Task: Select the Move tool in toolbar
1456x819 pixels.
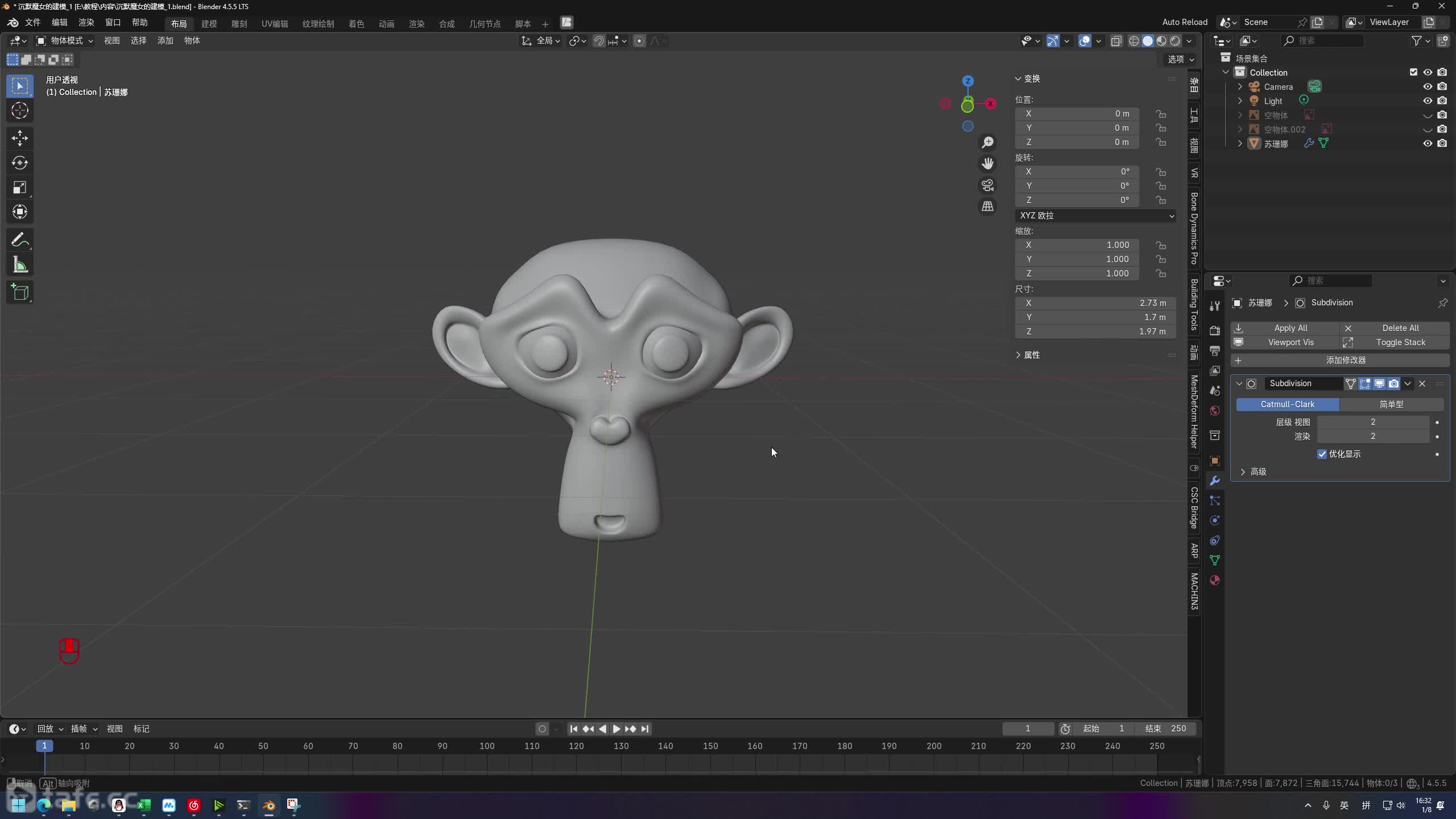Action: (20, 138)
